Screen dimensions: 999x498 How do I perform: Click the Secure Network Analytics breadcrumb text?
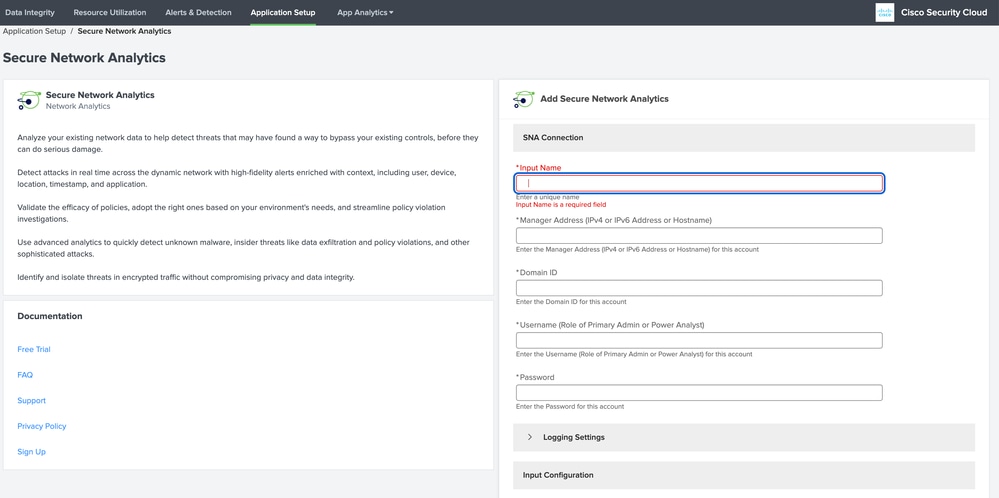pos(124,31)
